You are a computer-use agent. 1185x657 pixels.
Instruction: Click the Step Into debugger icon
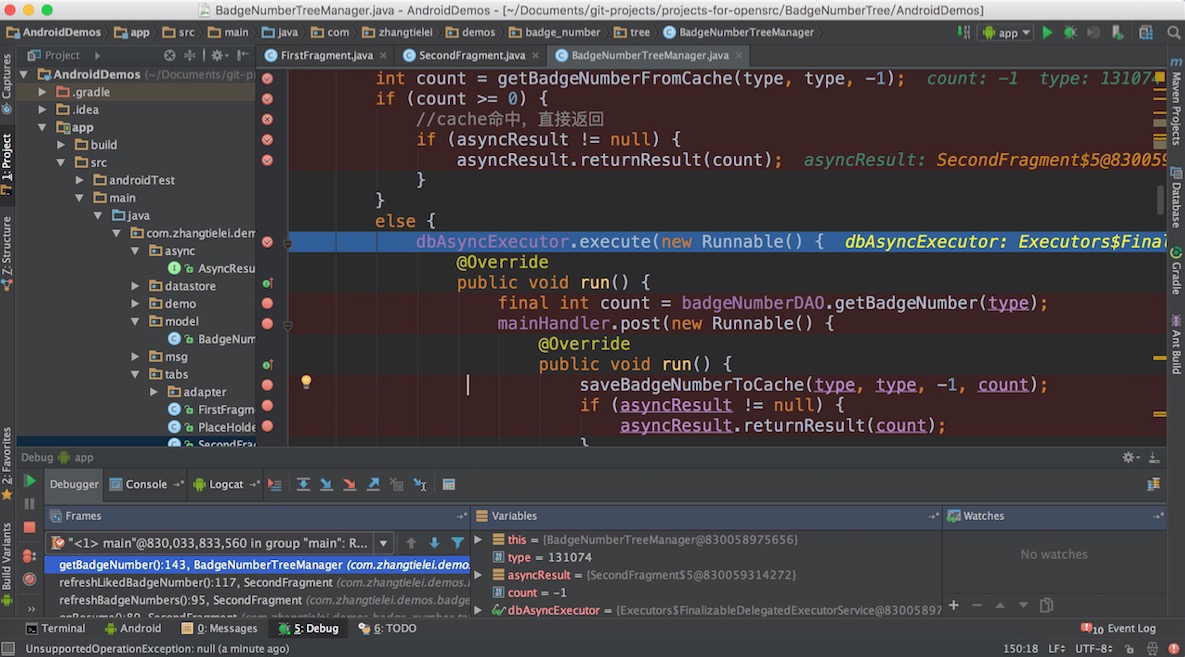(x=326, y=485)
